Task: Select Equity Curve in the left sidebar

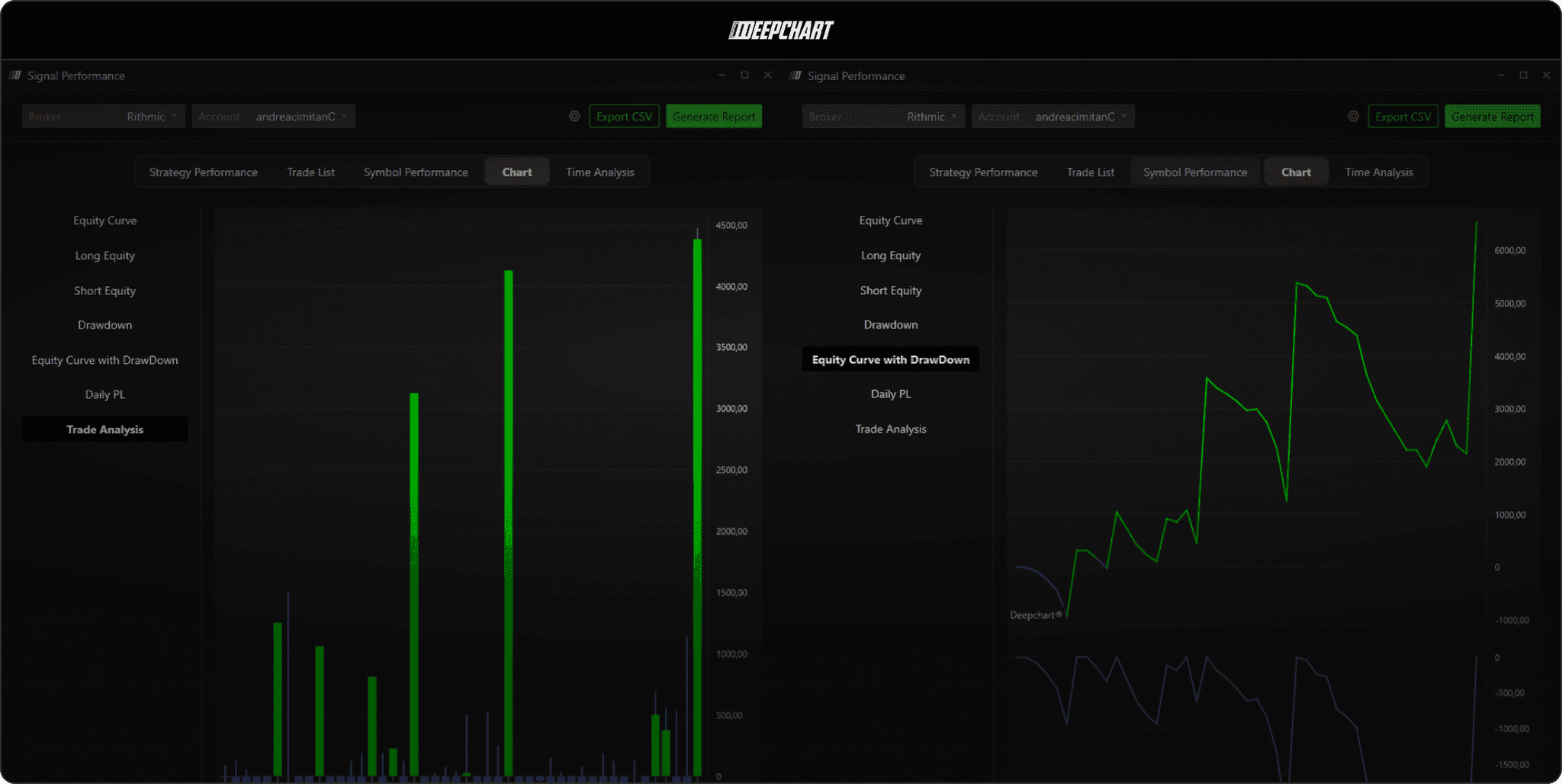Action: (x=104, y=220)
